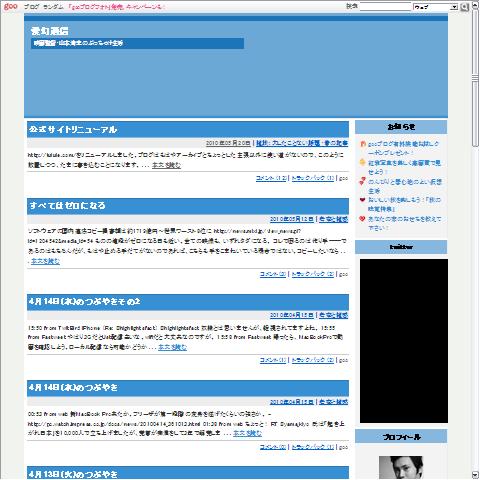
Task: Click 本文を読む under すべてはゼロになる
Action: pos(45,261)
